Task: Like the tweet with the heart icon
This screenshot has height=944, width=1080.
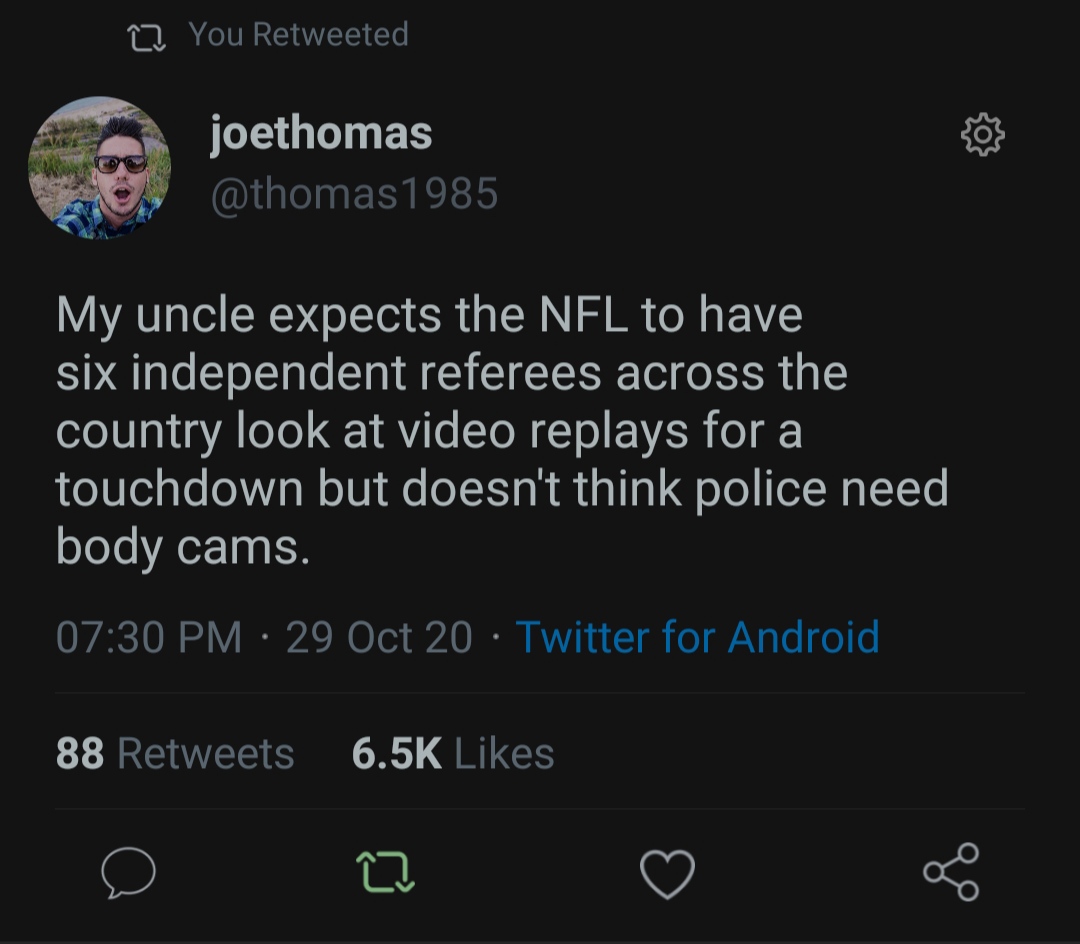Action: tap(667, 873)
